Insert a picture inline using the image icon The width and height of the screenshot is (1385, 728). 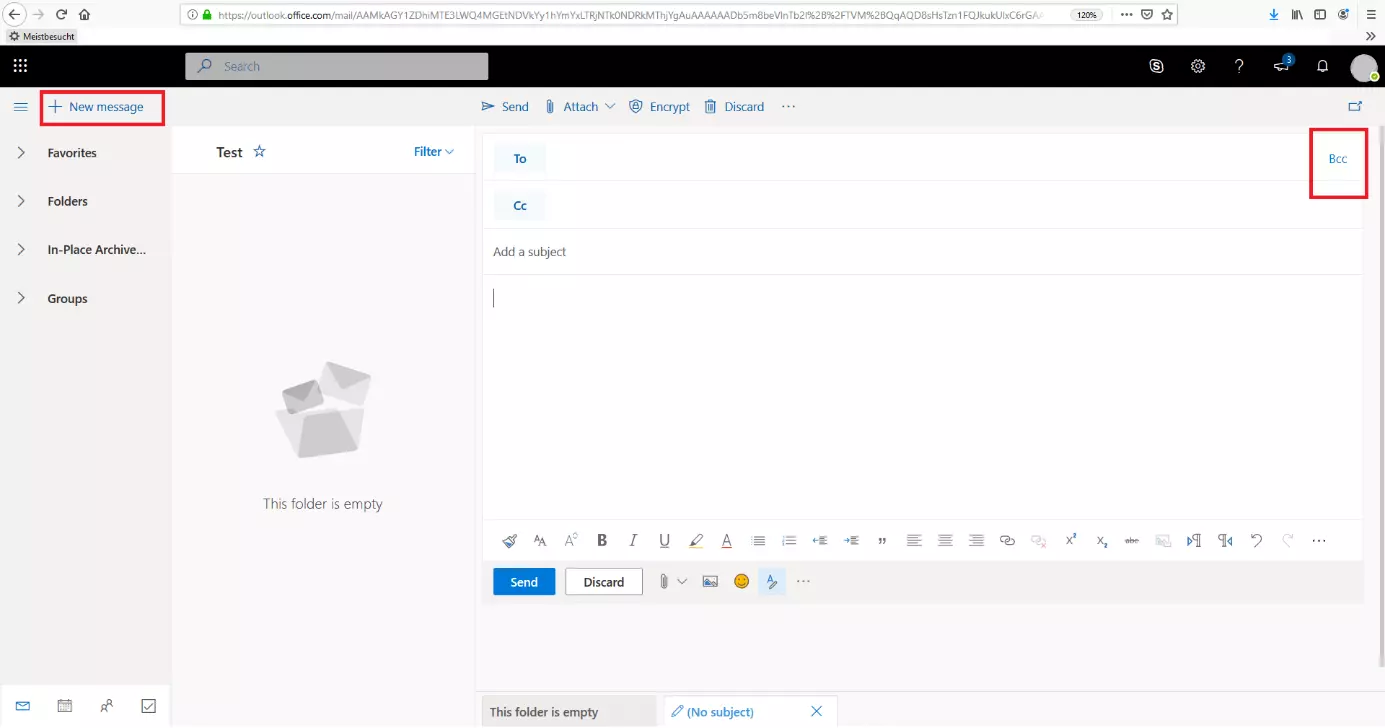[x=710, y=581]
